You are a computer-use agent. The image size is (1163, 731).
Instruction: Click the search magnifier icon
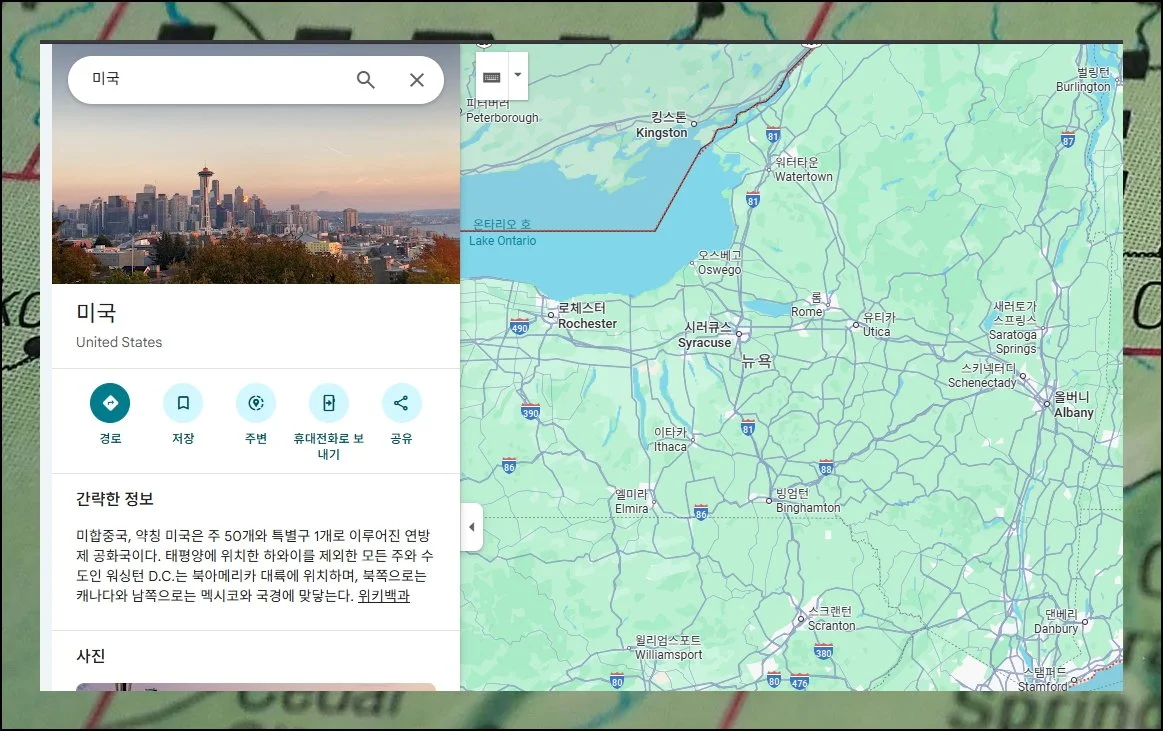pos(366,80)
